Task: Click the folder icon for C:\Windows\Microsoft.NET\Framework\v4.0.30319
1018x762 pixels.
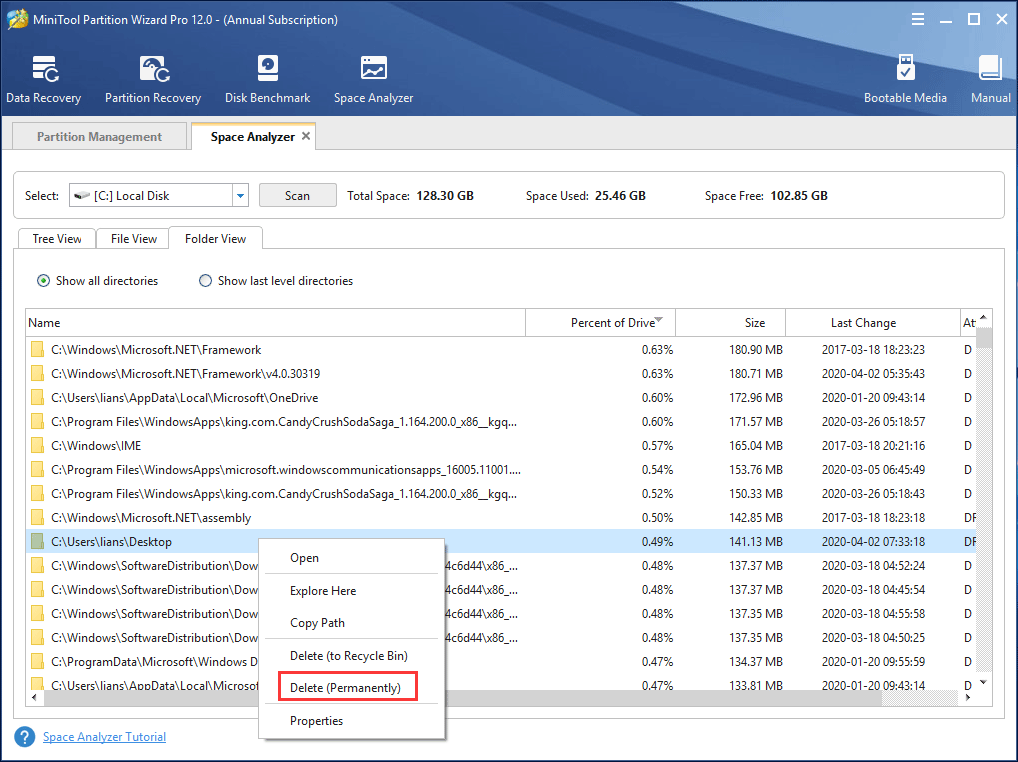Action: click(38, 374)
